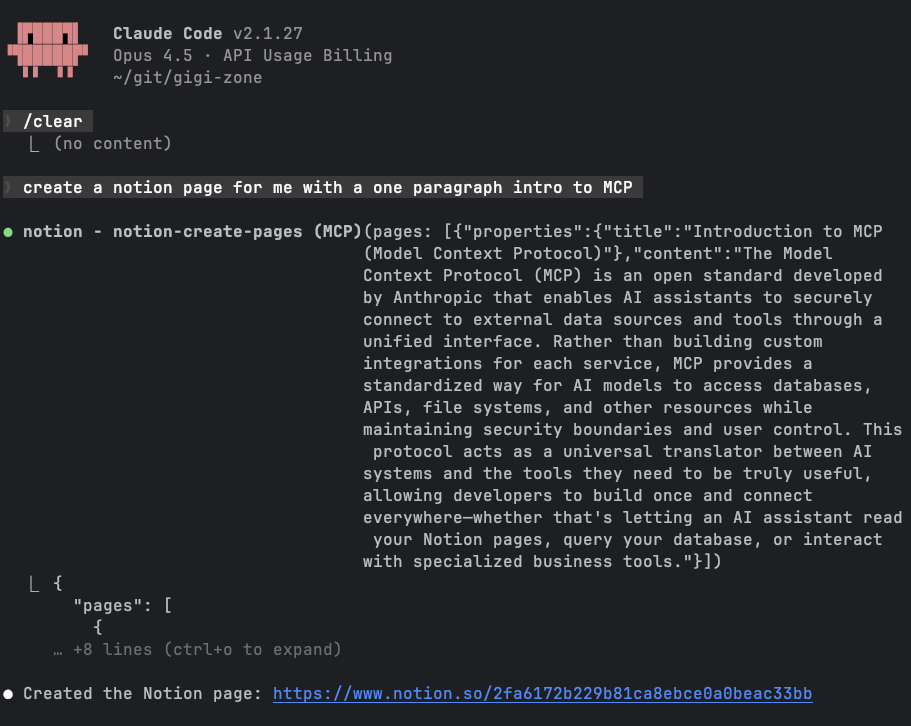911x726 pixels.
Task: Click the prompt chevron beside /clear
Action: tap(8, 122)
